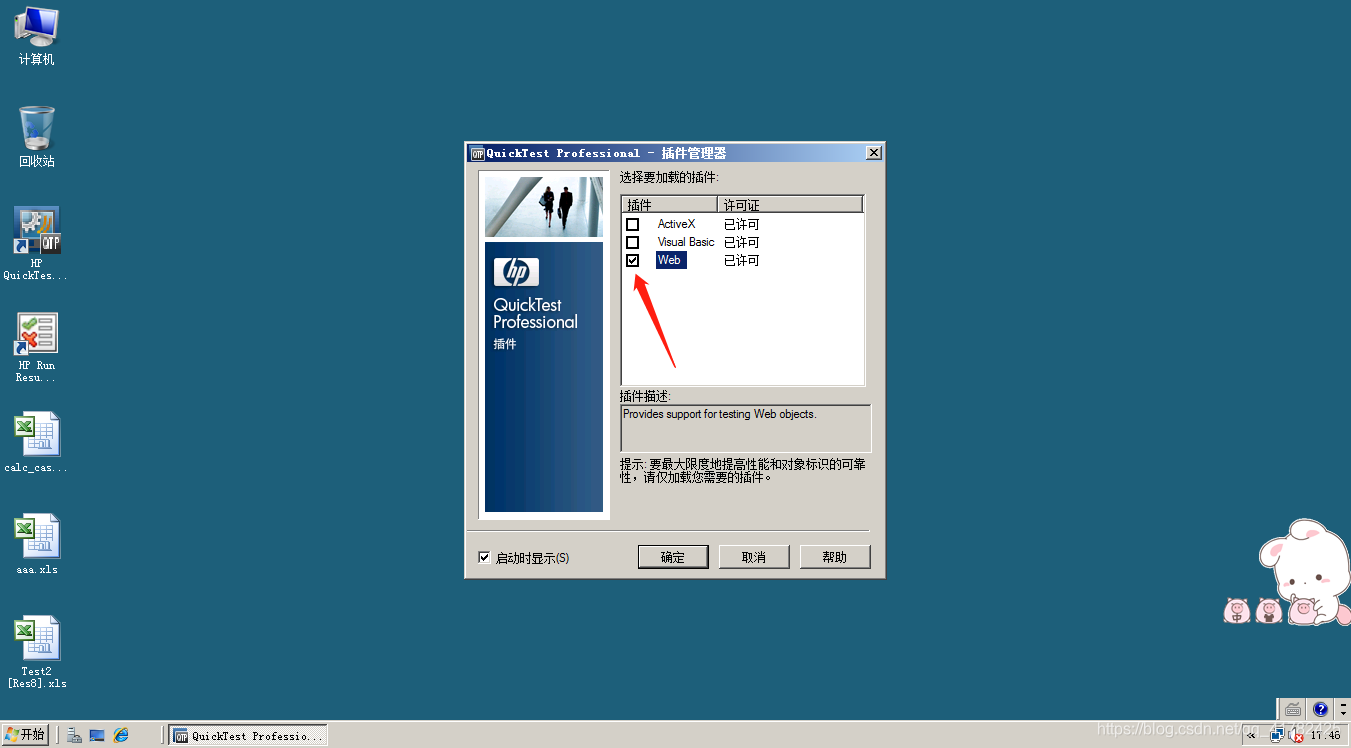
Task: Select the Test2 [Res8].xls file icon
Action: click(37, 652)
